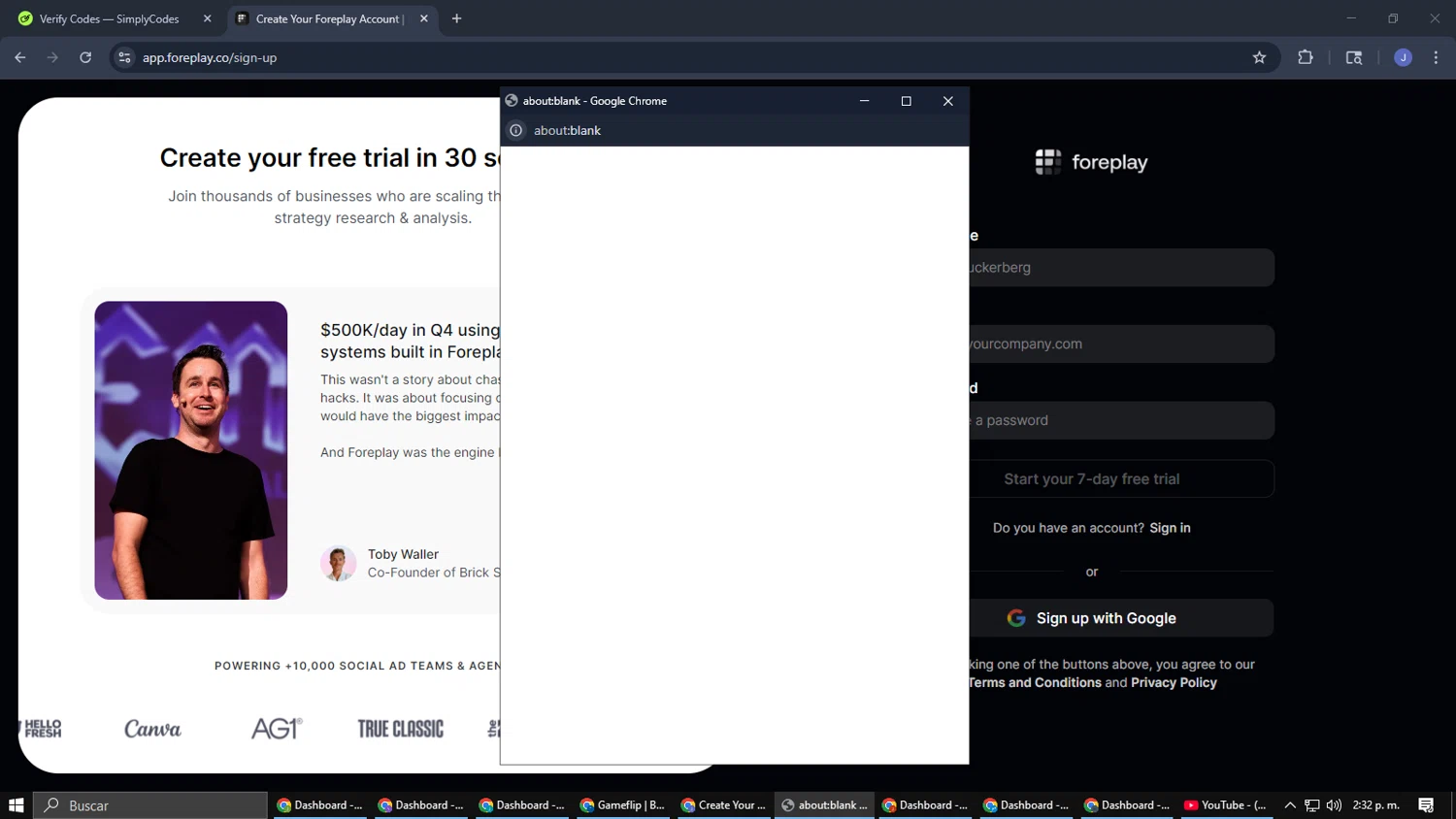The width and height of the screenshot is (1456, 819).
Task: Click Toby Waller's small avatar
Action: tap(338, 563)
